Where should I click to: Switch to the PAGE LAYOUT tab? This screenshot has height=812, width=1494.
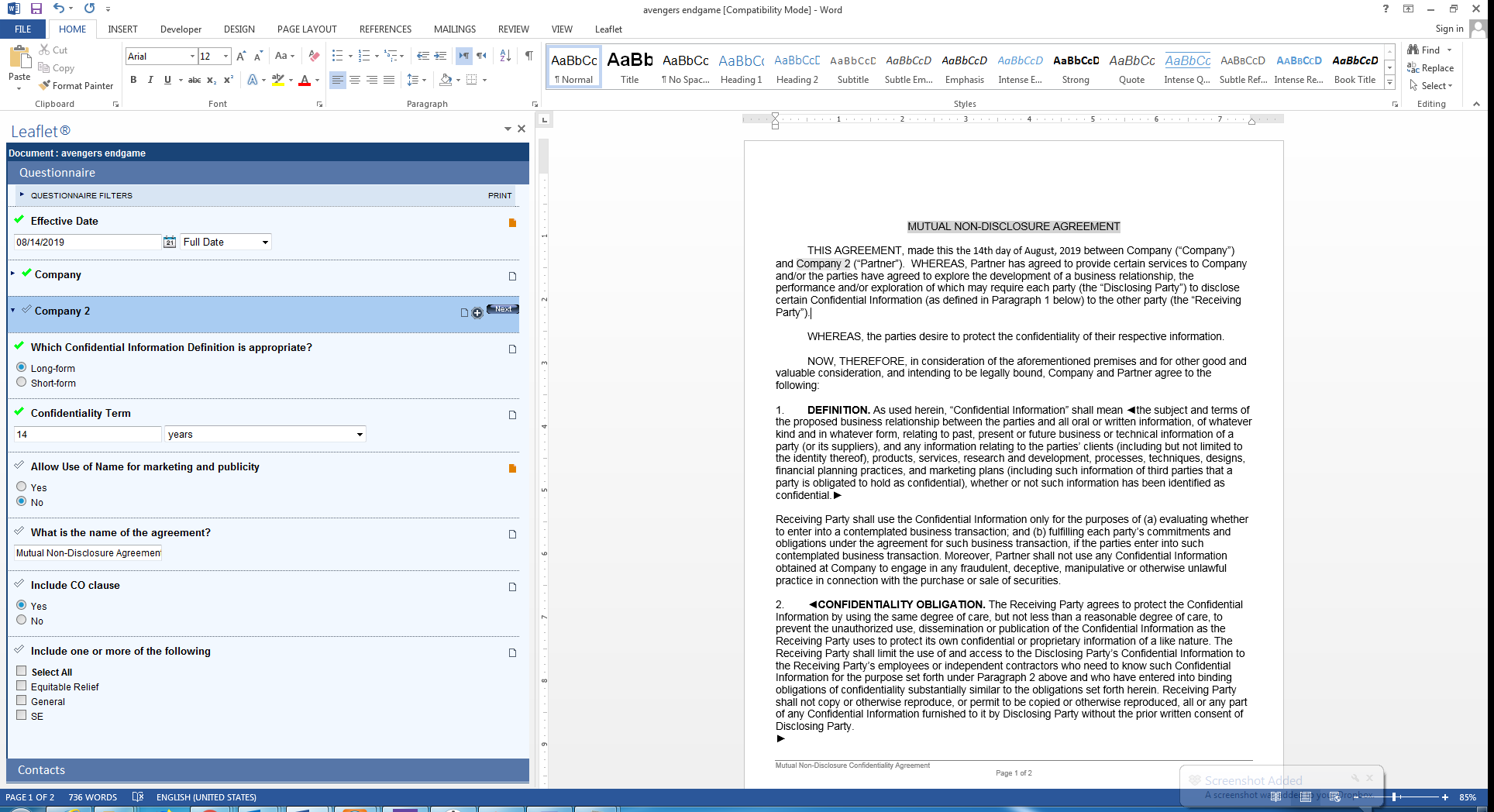point(307,29)
